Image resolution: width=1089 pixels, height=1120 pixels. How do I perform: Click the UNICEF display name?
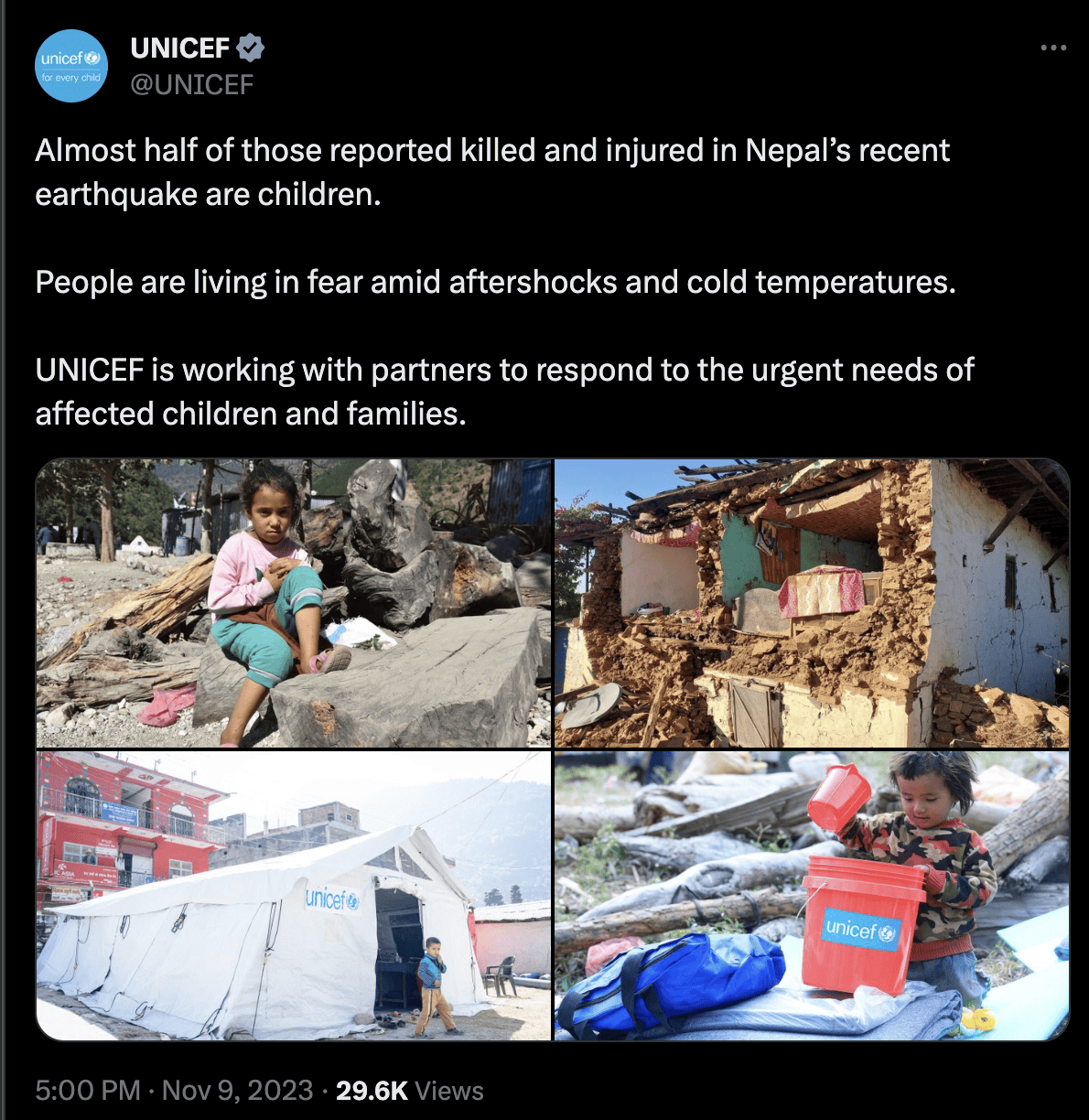(x=180, y=47)
